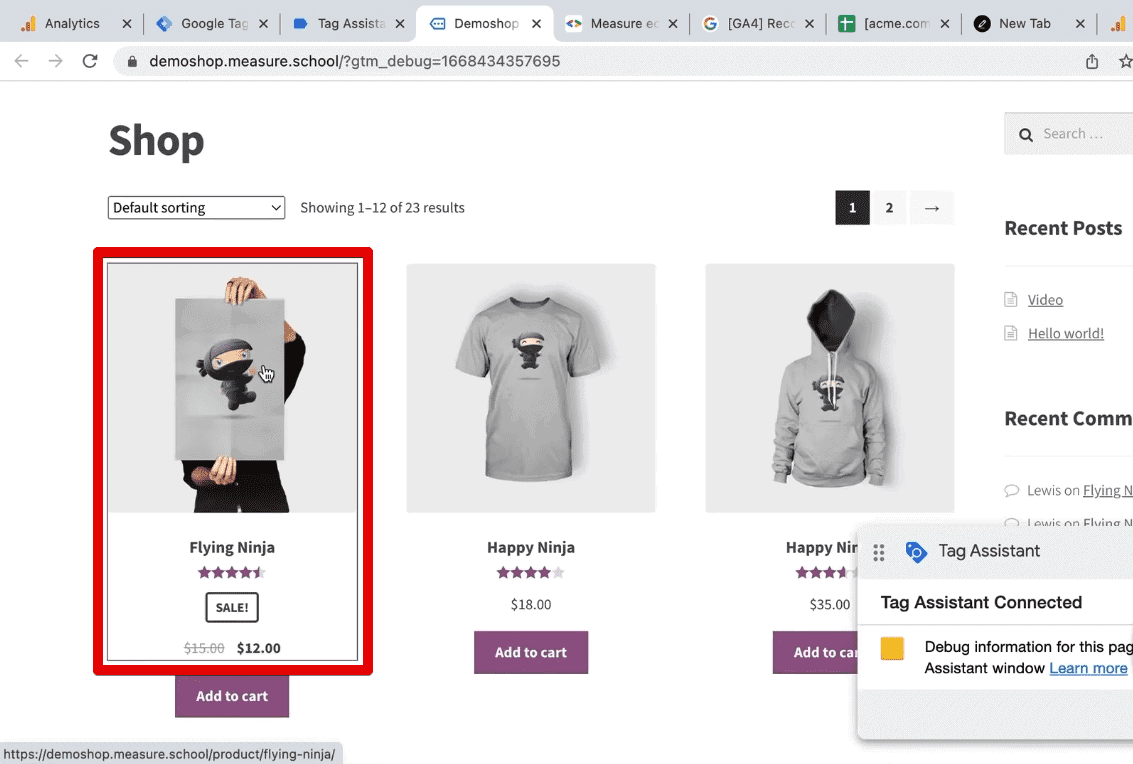Click the drag handle dots on Tag Assistant panel

click(x=878, y=551)
